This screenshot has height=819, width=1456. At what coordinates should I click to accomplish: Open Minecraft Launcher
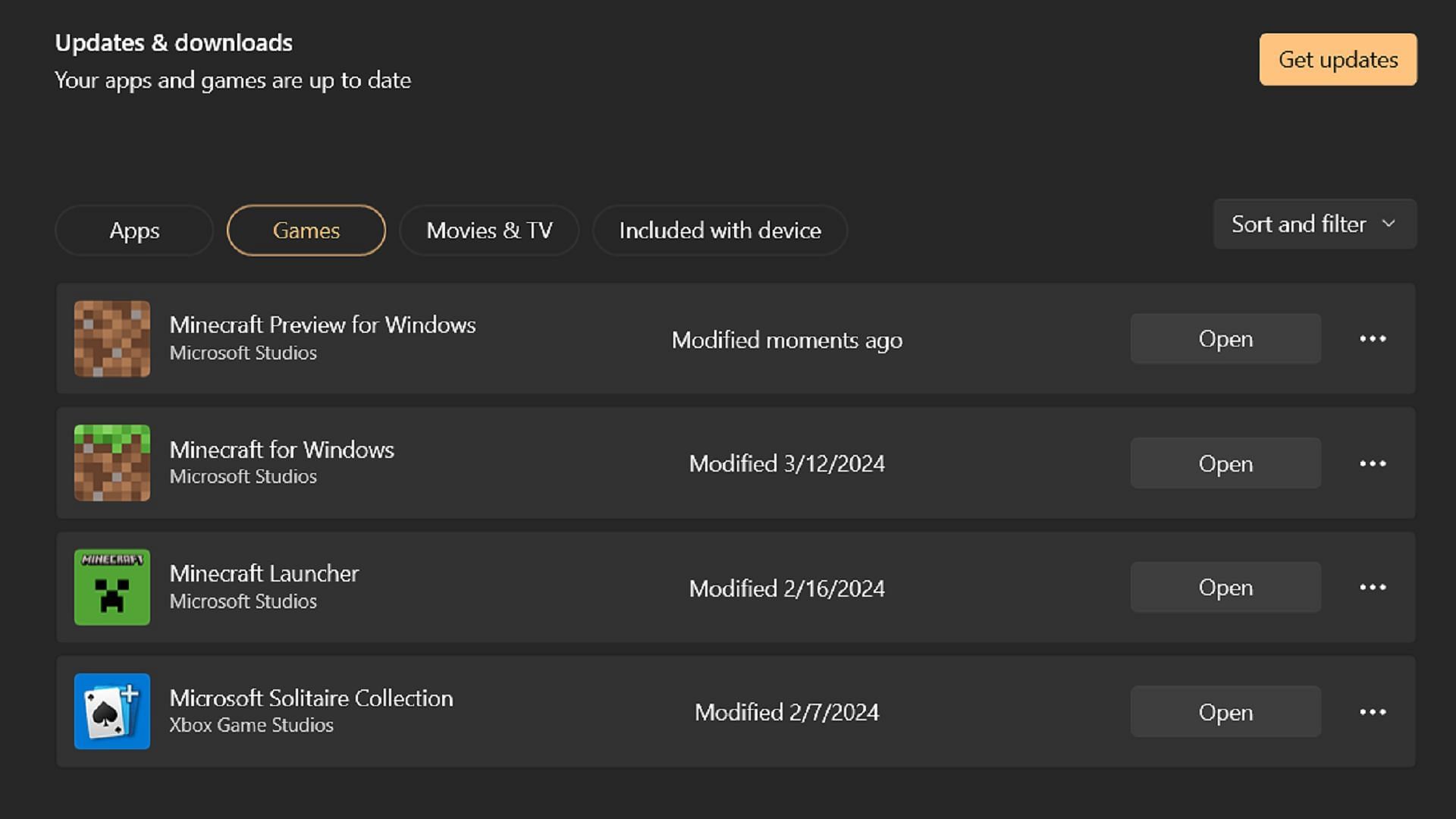1225,588
